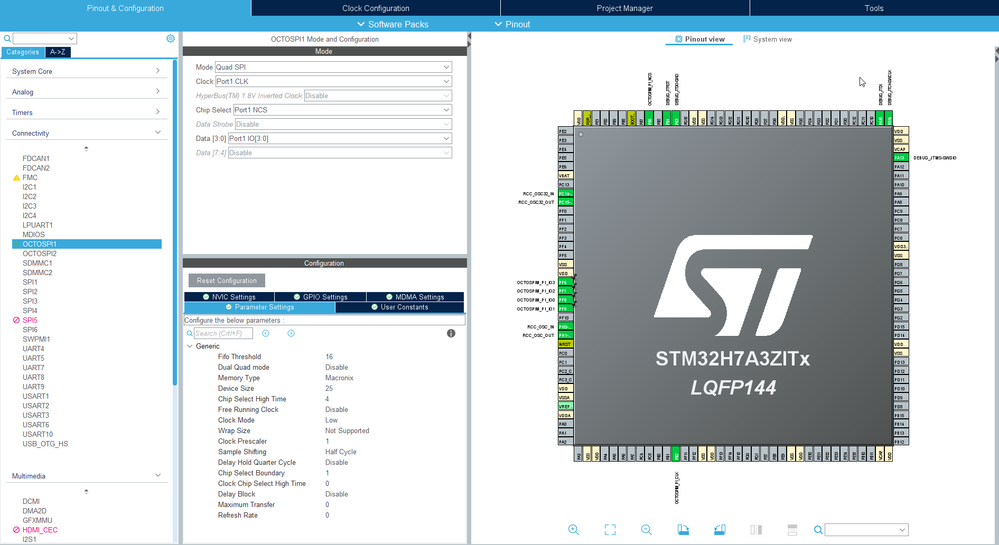This screenshot has height=545, width=999.
Task: Switch to System view
Action: coord(767,39)
